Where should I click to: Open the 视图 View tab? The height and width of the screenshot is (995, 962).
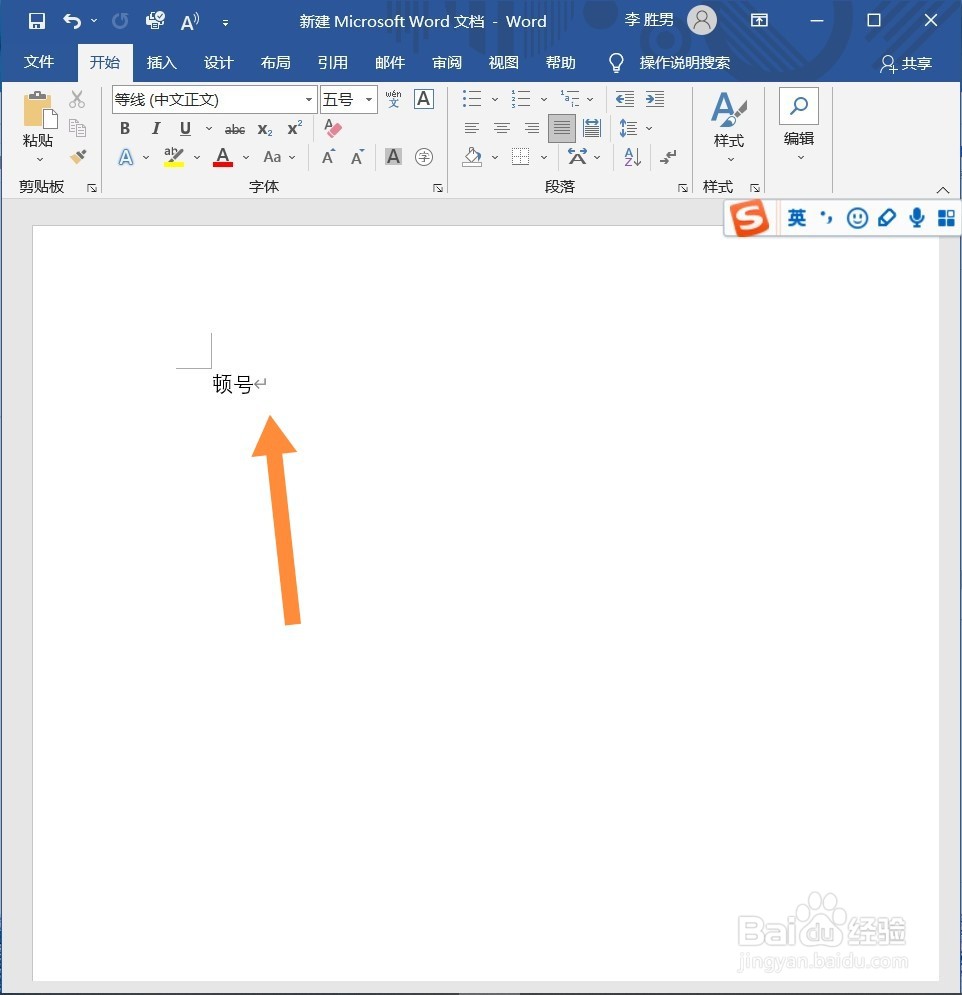pyautogui.click(x=503, y=62)
